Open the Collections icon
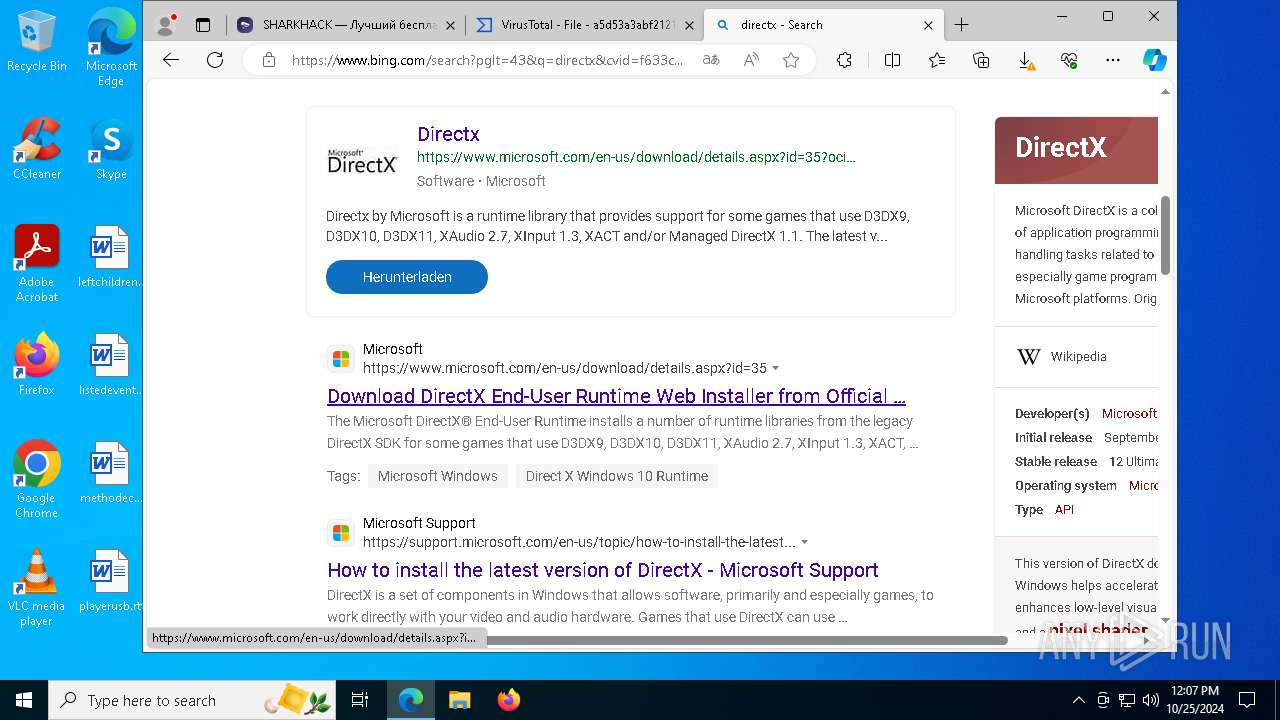 coord(981,60)
